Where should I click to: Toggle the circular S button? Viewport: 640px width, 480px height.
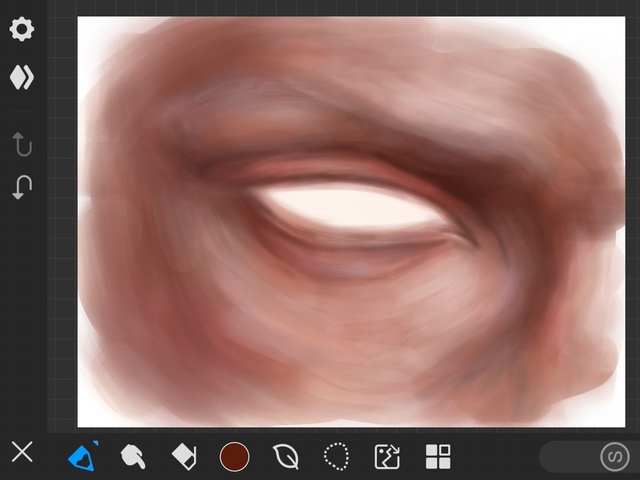614,457
